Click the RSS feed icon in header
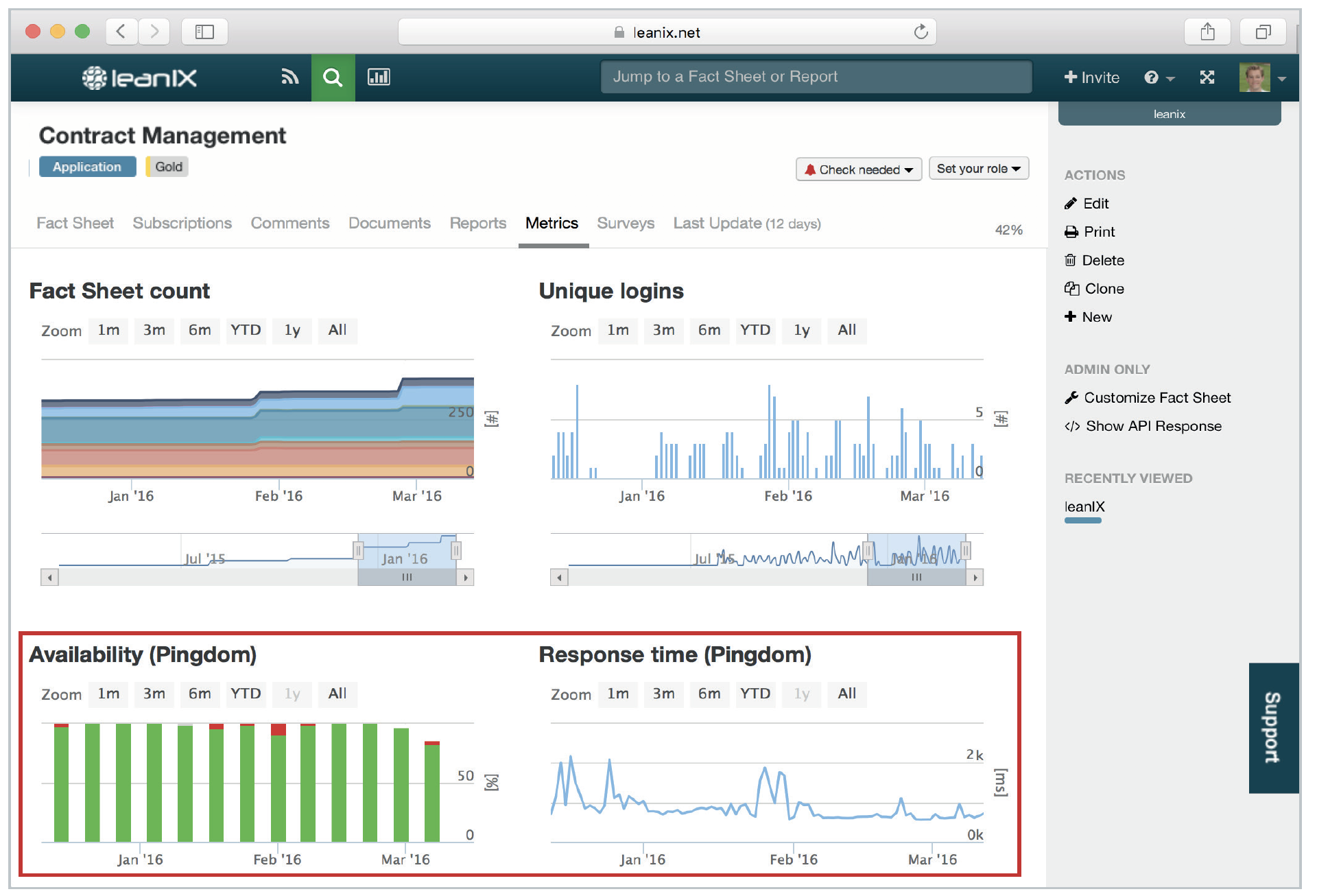Screen dimensions: 1317x896 (x=290, y=77)
